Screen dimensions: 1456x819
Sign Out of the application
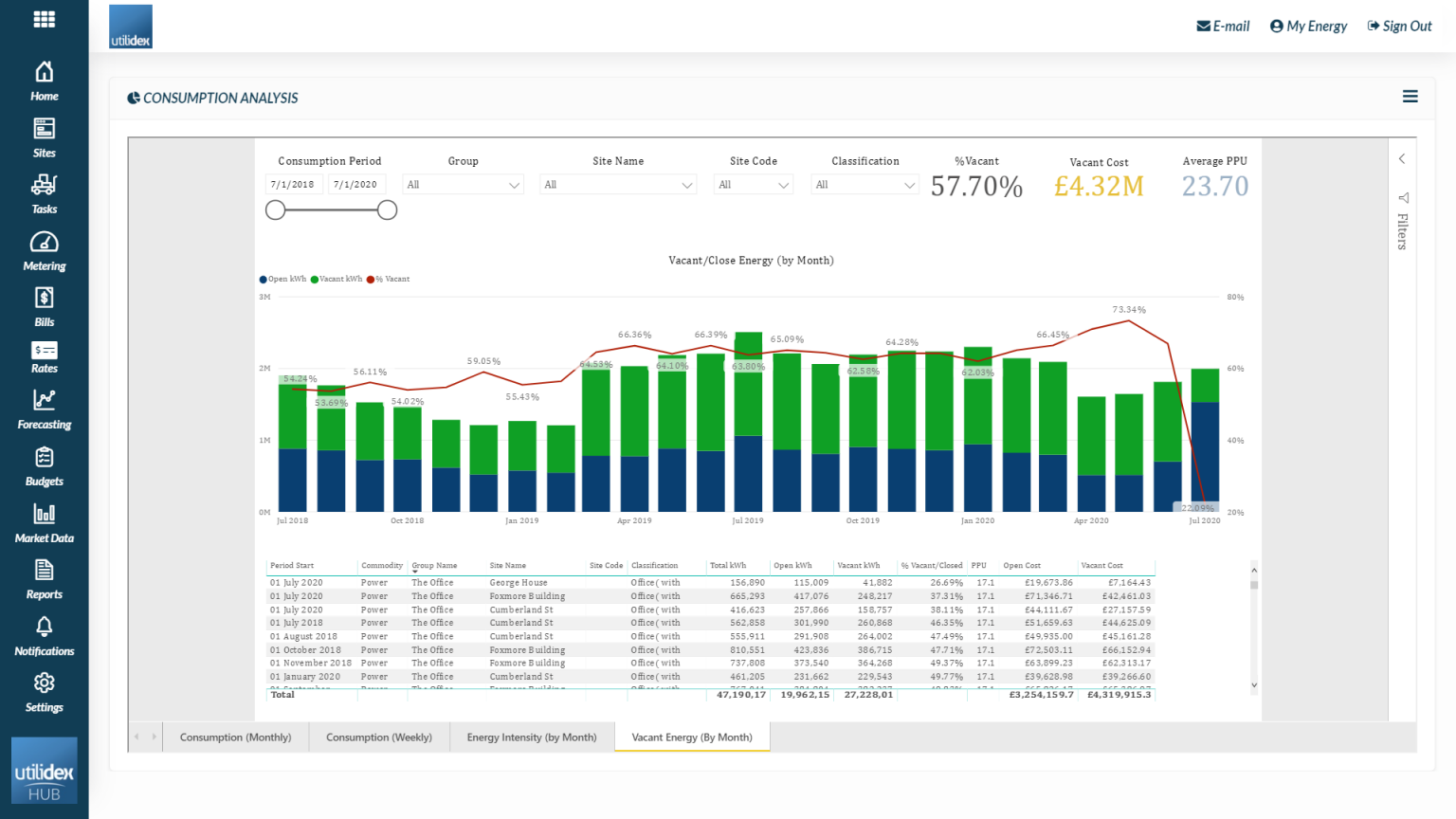point(1400,26)
